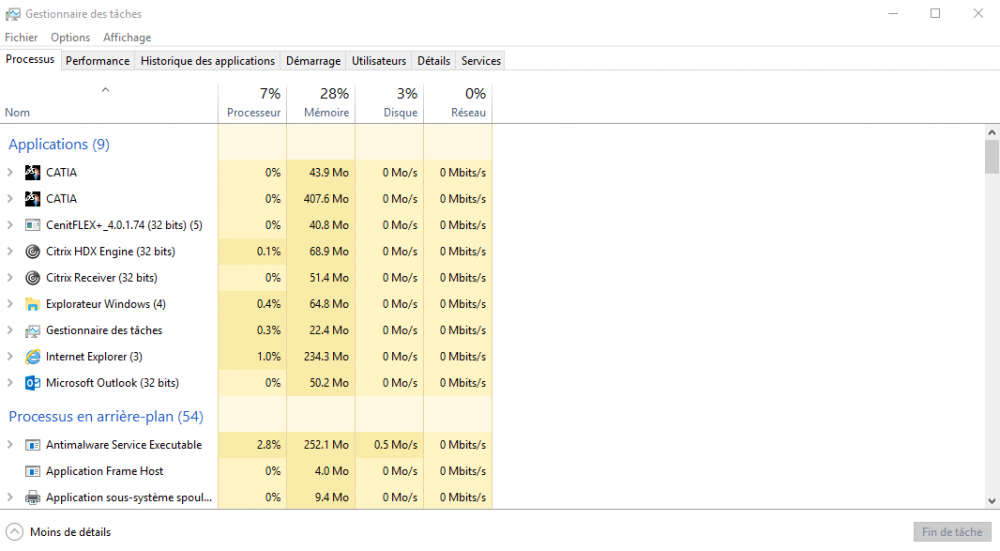Click the Internet Explorer icon
This screenshot has height=551, width=1000.
click(x=32, y=357)
